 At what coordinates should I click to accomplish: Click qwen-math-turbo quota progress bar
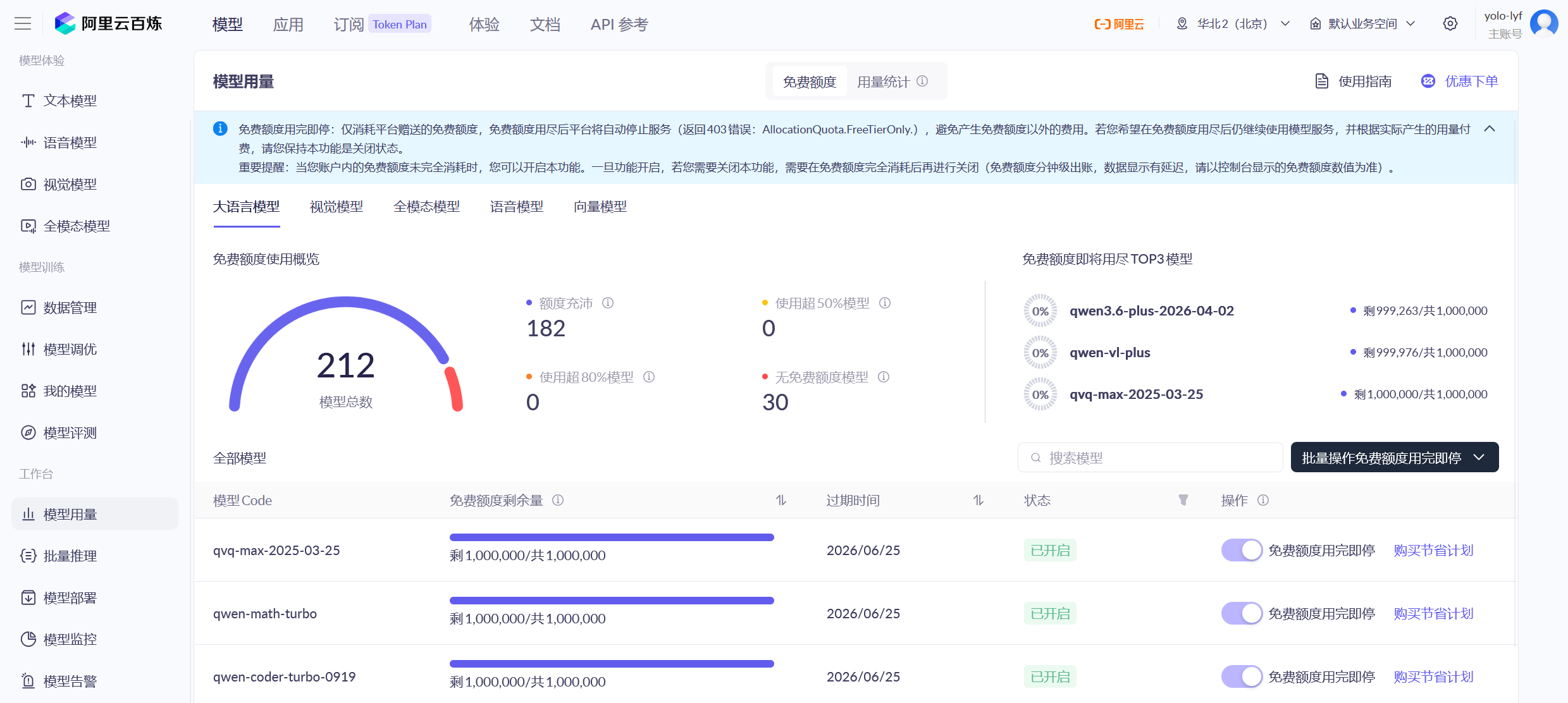(612, 601)
